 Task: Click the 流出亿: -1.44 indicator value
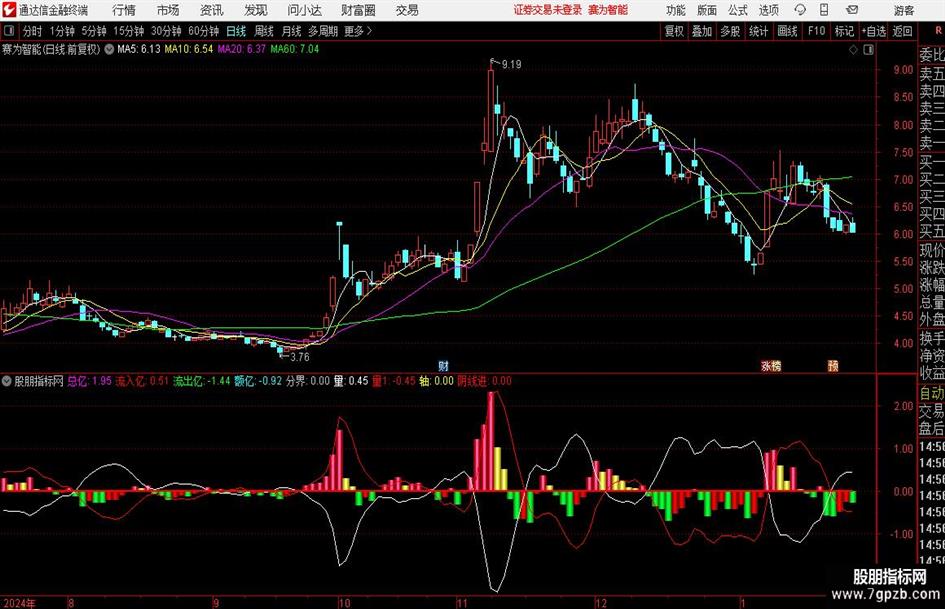point(201,381)
